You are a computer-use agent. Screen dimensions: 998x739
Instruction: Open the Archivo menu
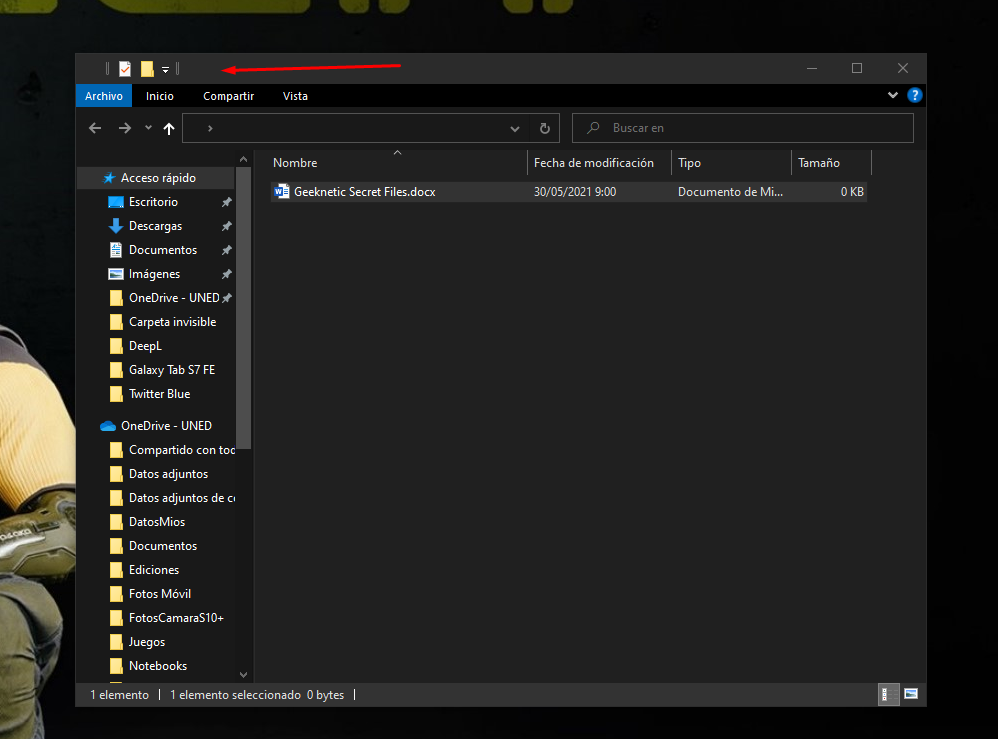pos(103,96)
